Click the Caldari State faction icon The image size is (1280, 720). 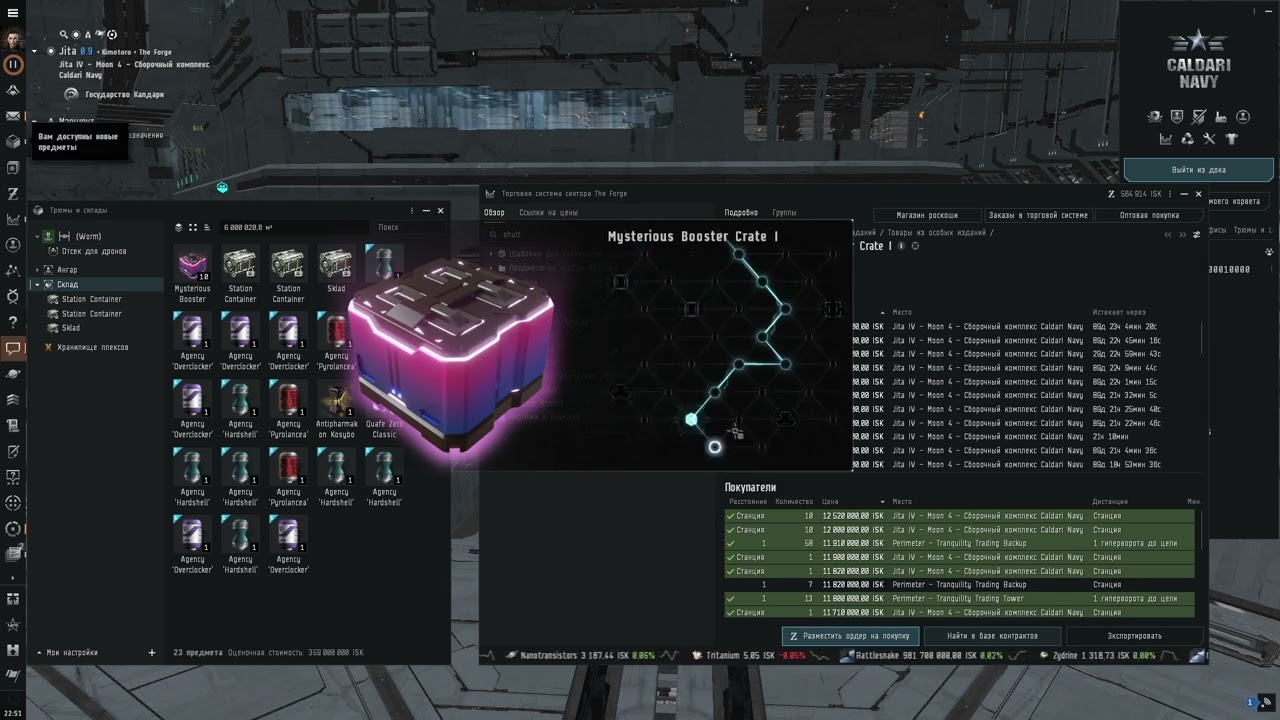[x=71, y=94]
